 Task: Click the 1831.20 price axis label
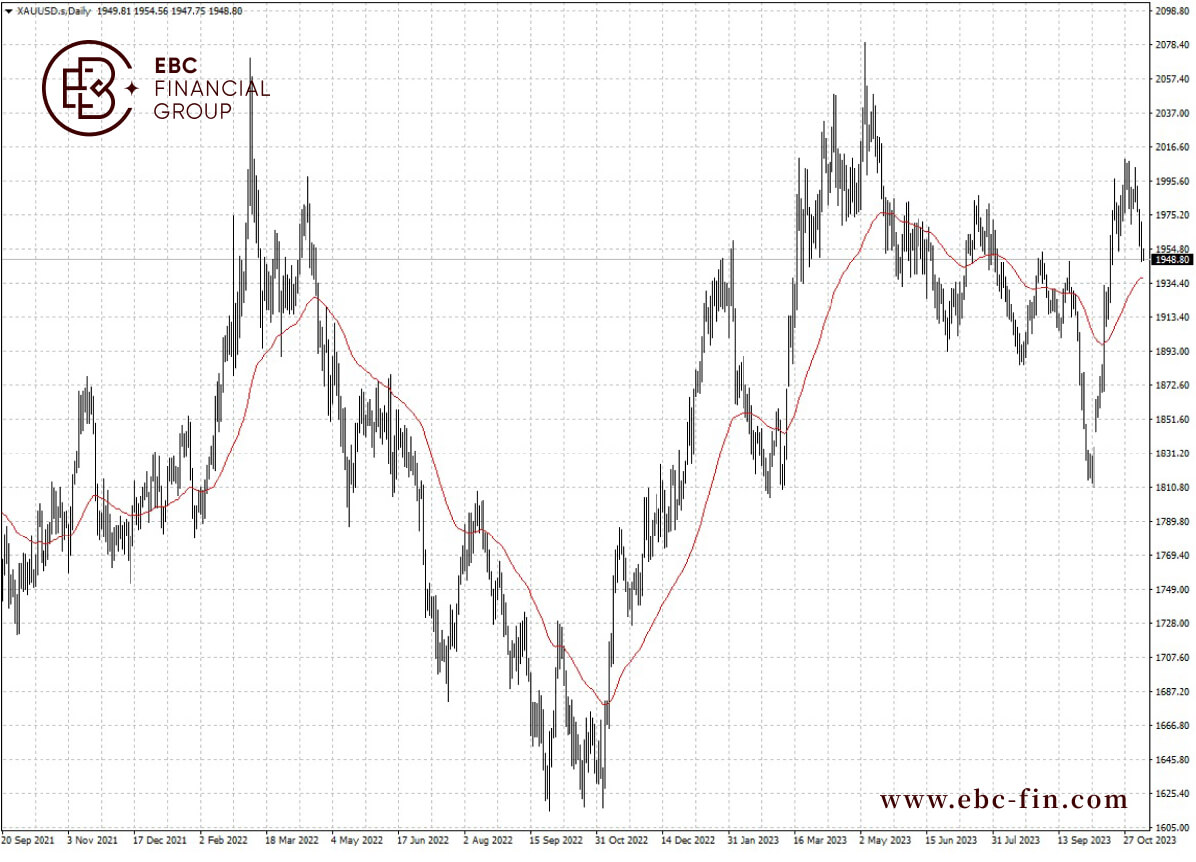coord(1172,453)
